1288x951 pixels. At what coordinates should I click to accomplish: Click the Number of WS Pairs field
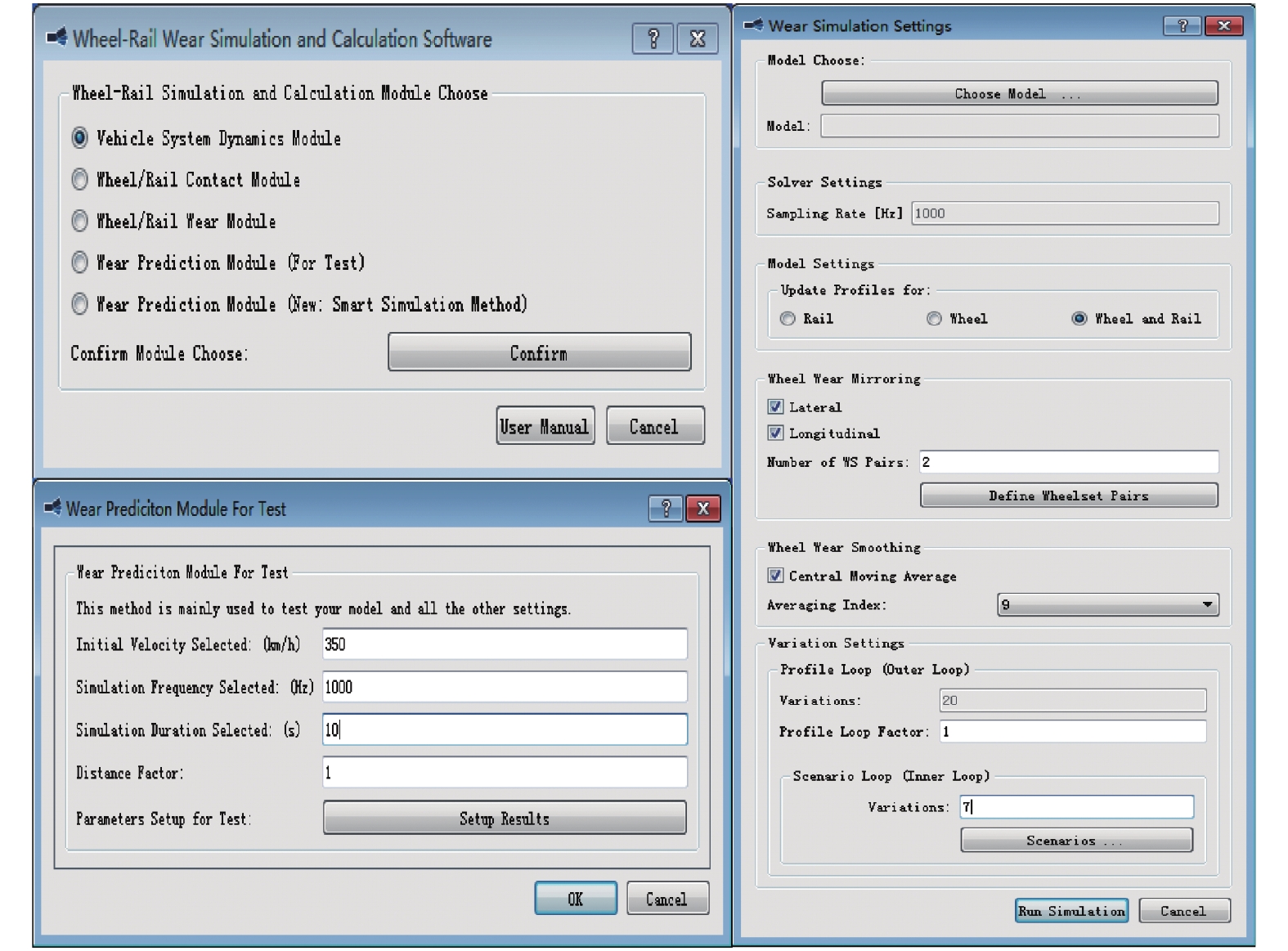pos(1068,462)
